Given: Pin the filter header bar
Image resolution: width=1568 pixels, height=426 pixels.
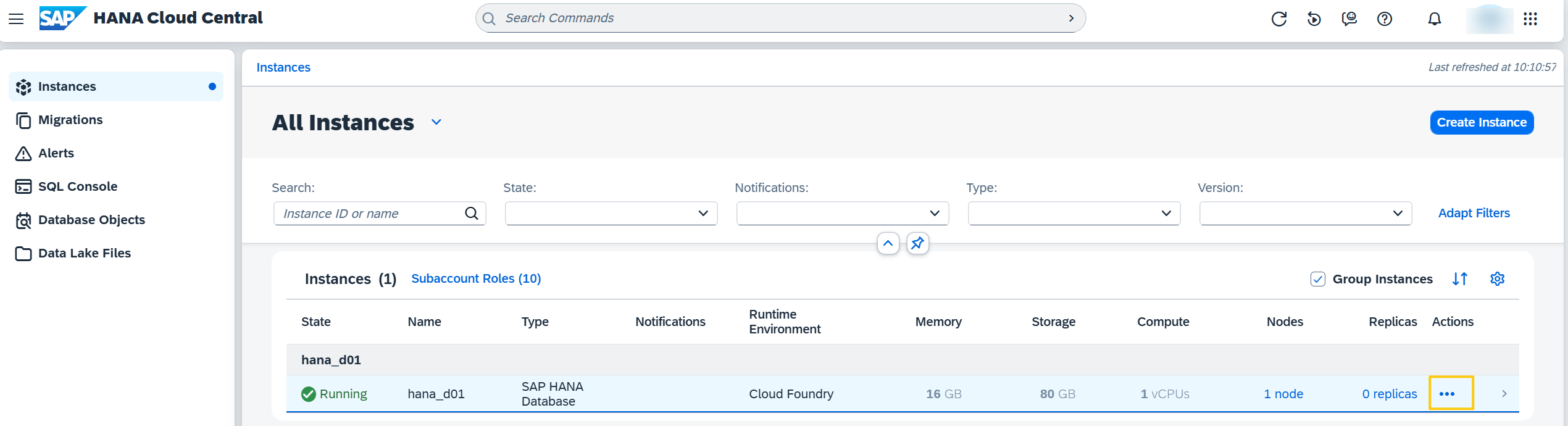Looking at the screenshot, I should pyautogui.click(x=918, y=243).
